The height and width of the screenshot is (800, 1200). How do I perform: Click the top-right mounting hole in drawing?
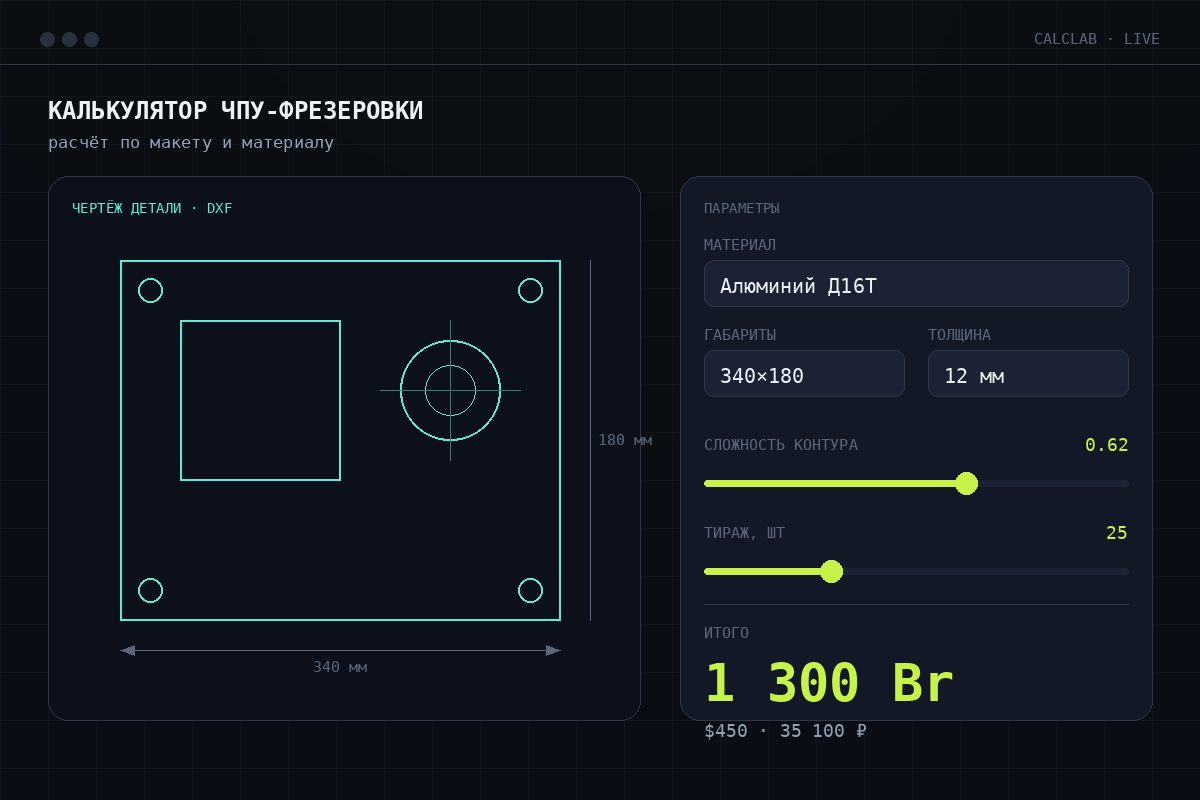point(530,290)
